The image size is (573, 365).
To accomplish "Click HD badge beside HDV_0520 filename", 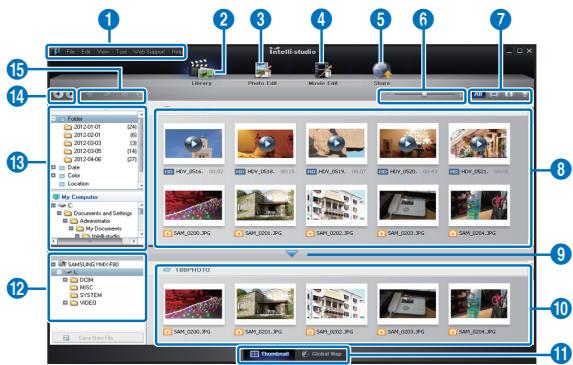I will [x=383, y=171].
